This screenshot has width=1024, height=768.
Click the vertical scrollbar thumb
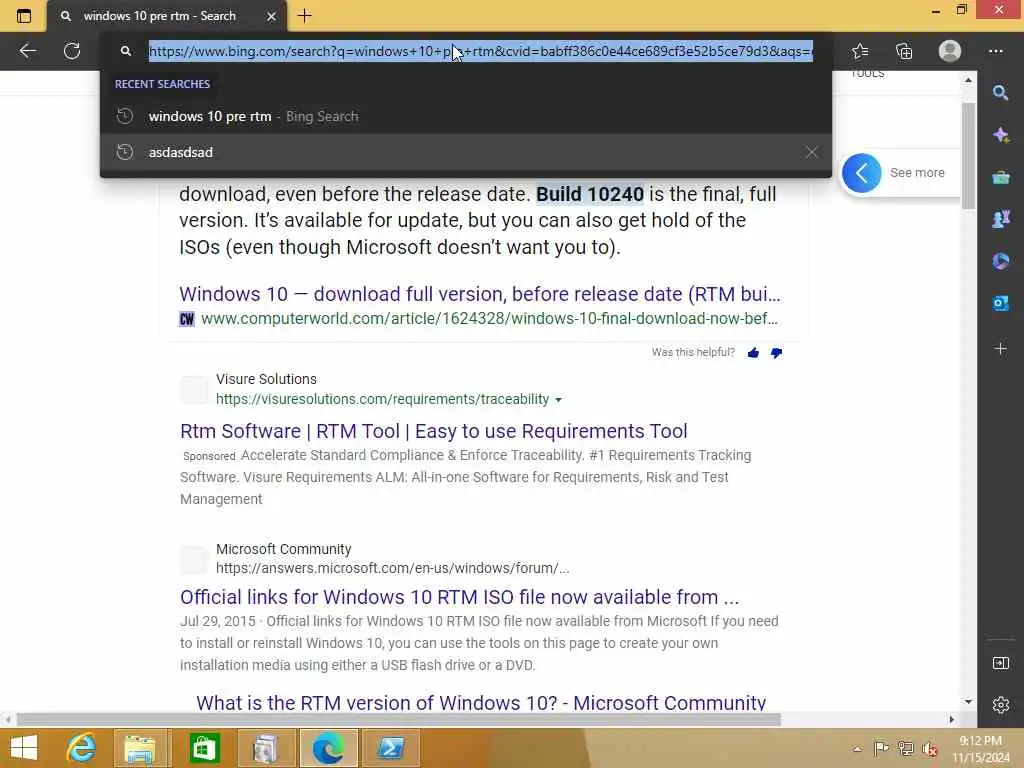point(968,155)
